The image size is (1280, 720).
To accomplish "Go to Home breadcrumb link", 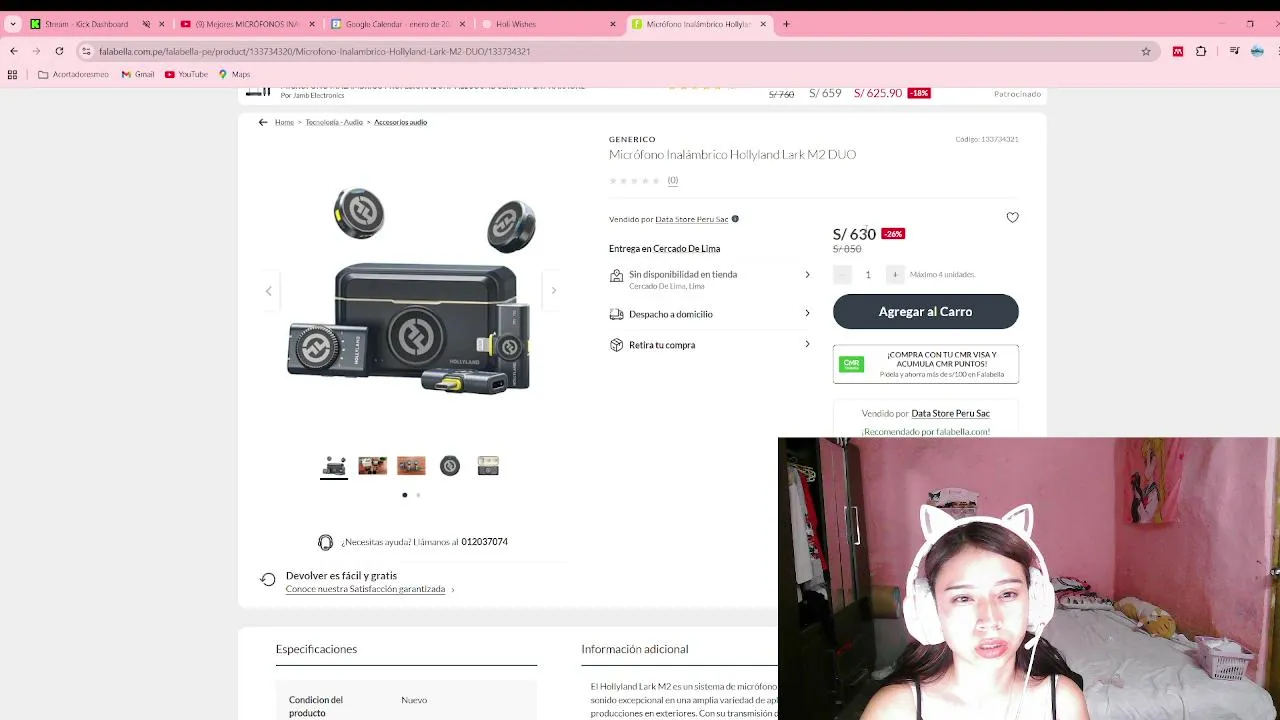I will [x=284, y=122].
